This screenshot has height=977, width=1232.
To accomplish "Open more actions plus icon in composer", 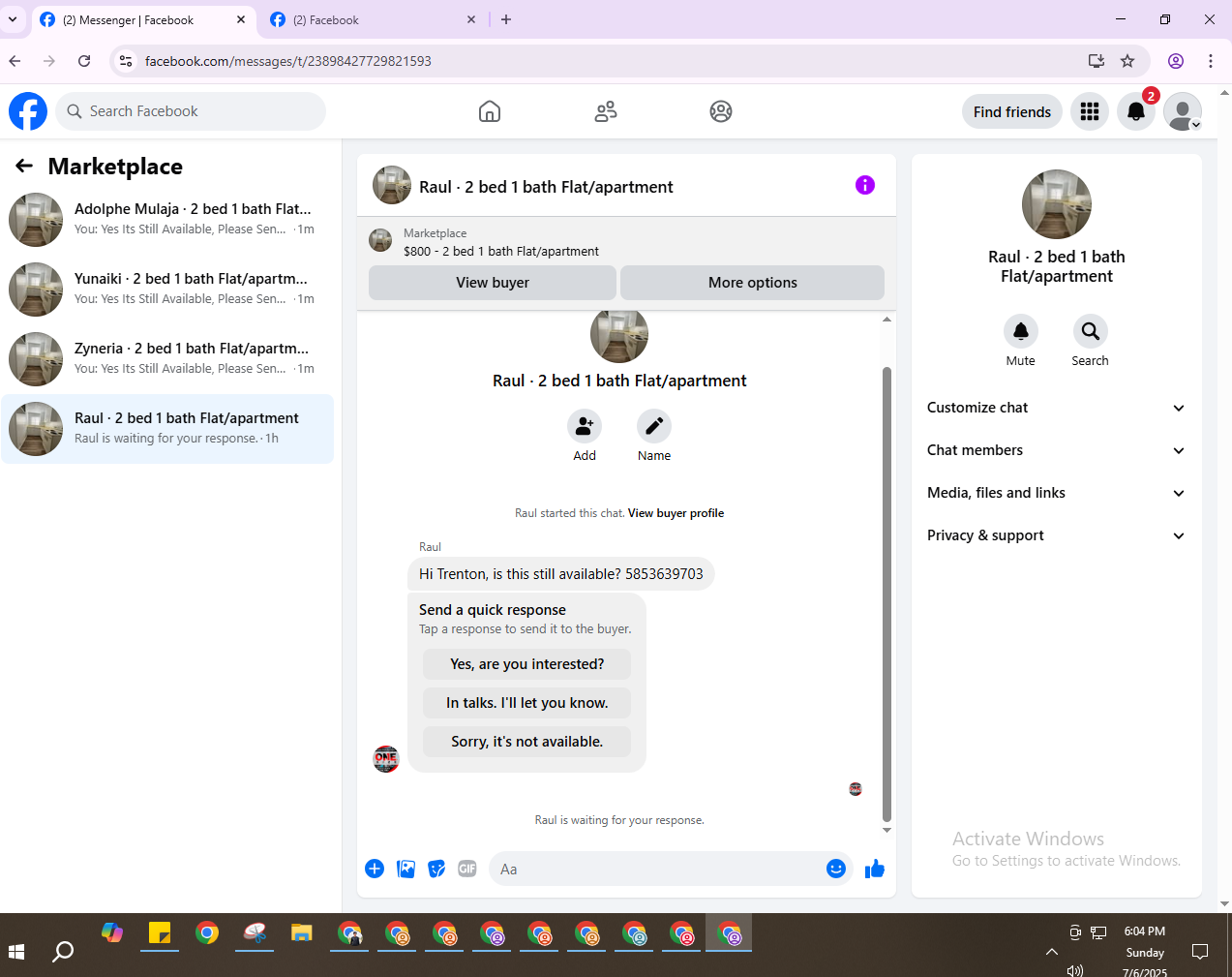I will (375, 869).
